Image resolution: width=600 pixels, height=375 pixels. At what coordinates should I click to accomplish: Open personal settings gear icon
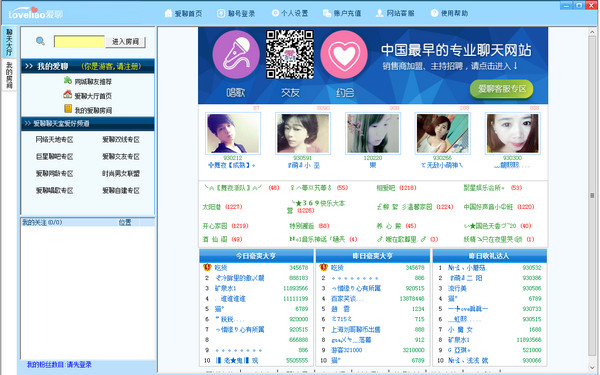point(275,13)
